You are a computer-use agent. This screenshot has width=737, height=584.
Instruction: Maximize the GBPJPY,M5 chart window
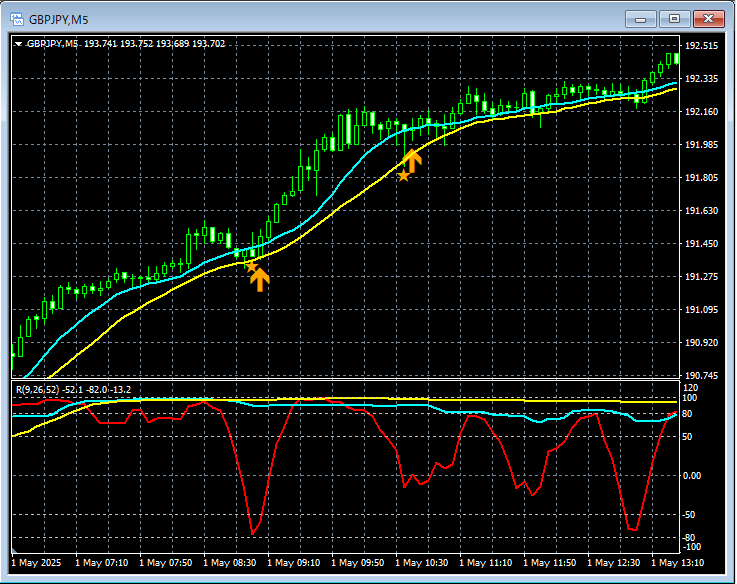click(674, 19)
